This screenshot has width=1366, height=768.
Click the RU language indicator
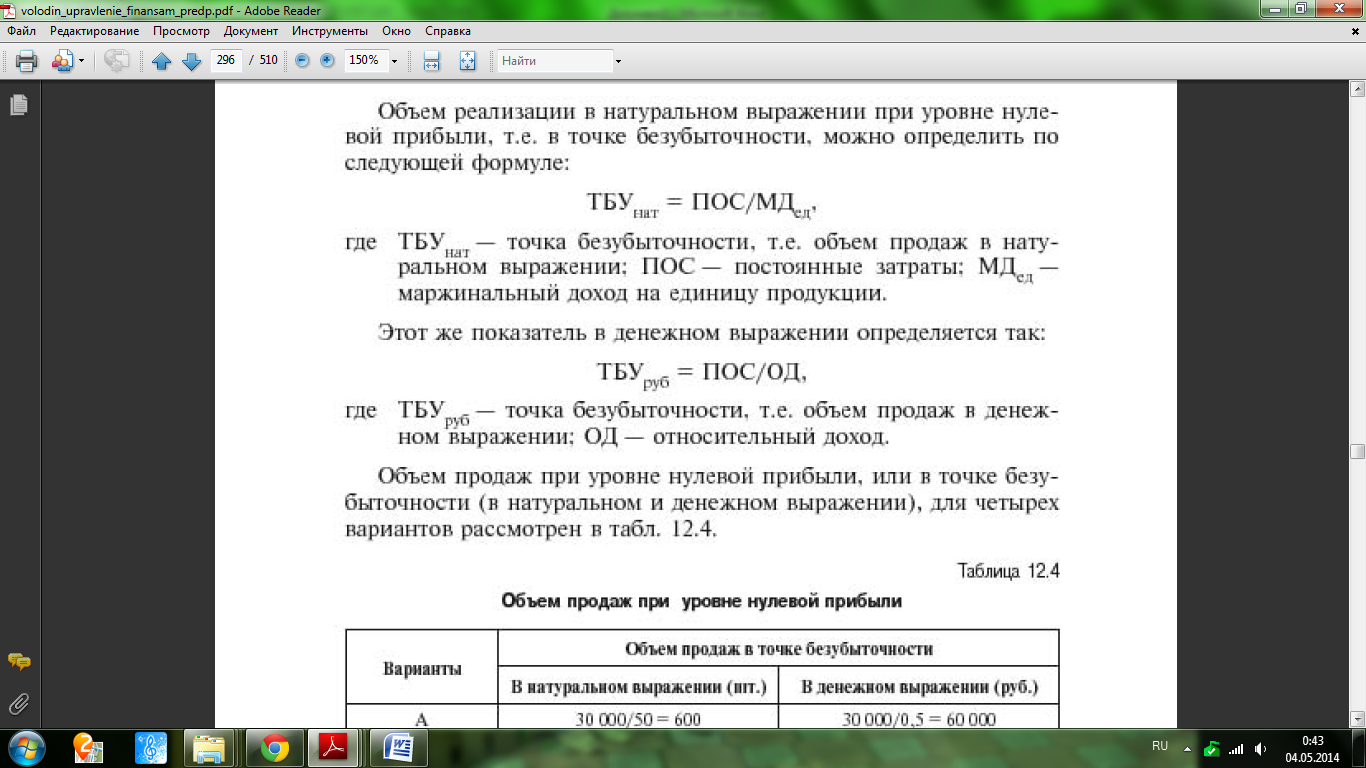(x=1160, y=746)
